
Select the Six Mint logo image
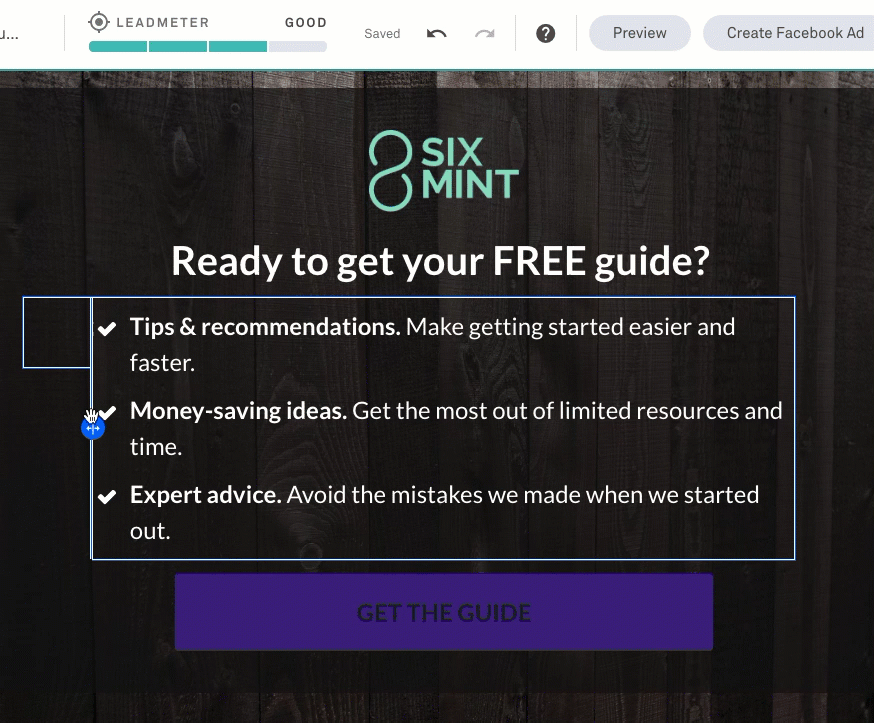pyautogui.click(x=444, y=171)
